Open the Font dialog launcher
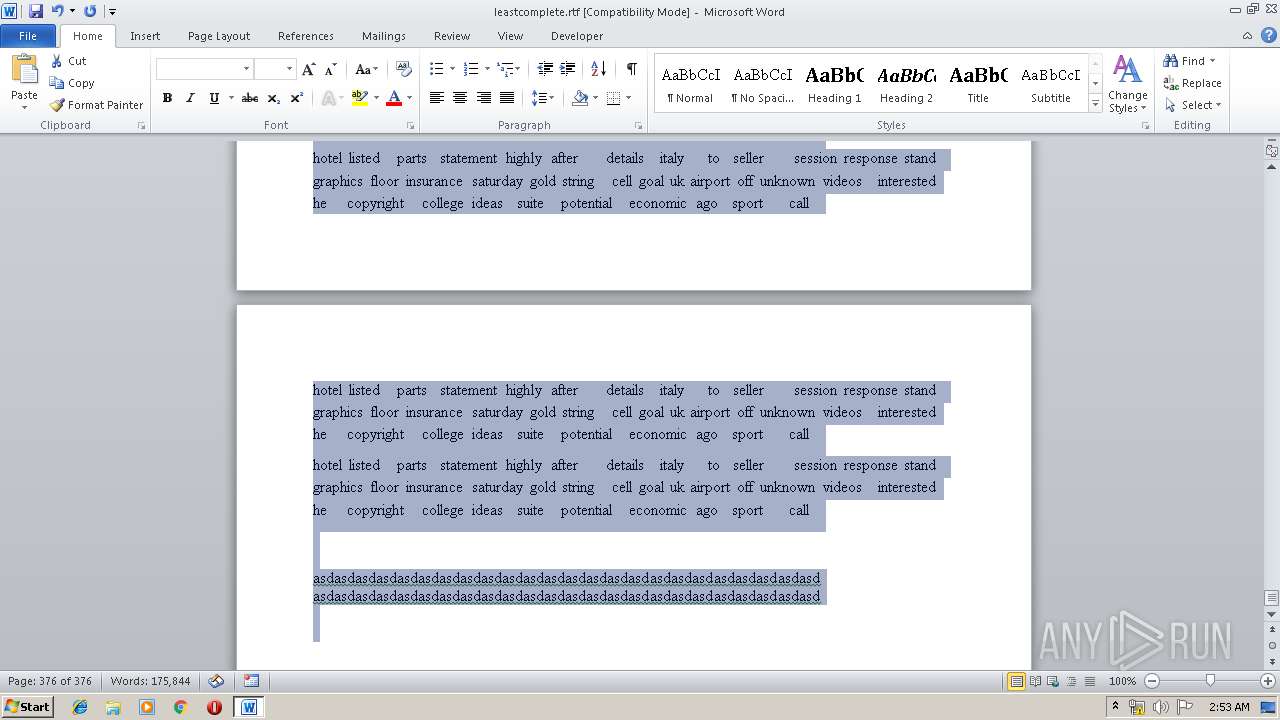 click(410, 126)
